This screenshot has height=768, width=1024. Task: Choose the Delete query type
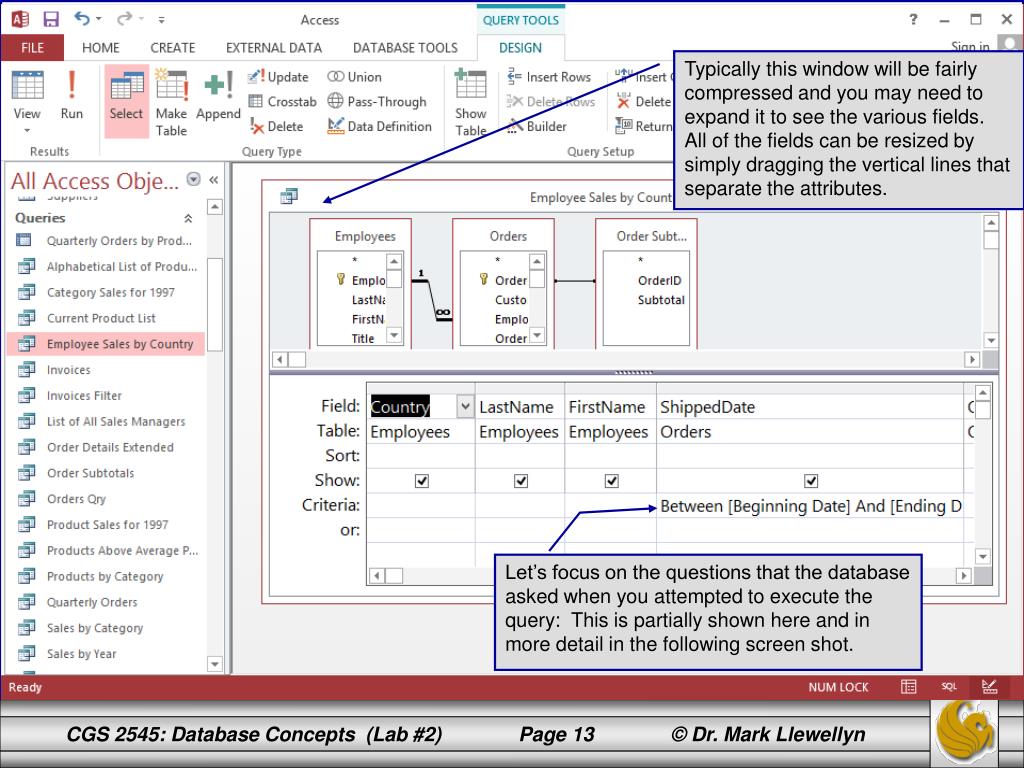point(277,126)
